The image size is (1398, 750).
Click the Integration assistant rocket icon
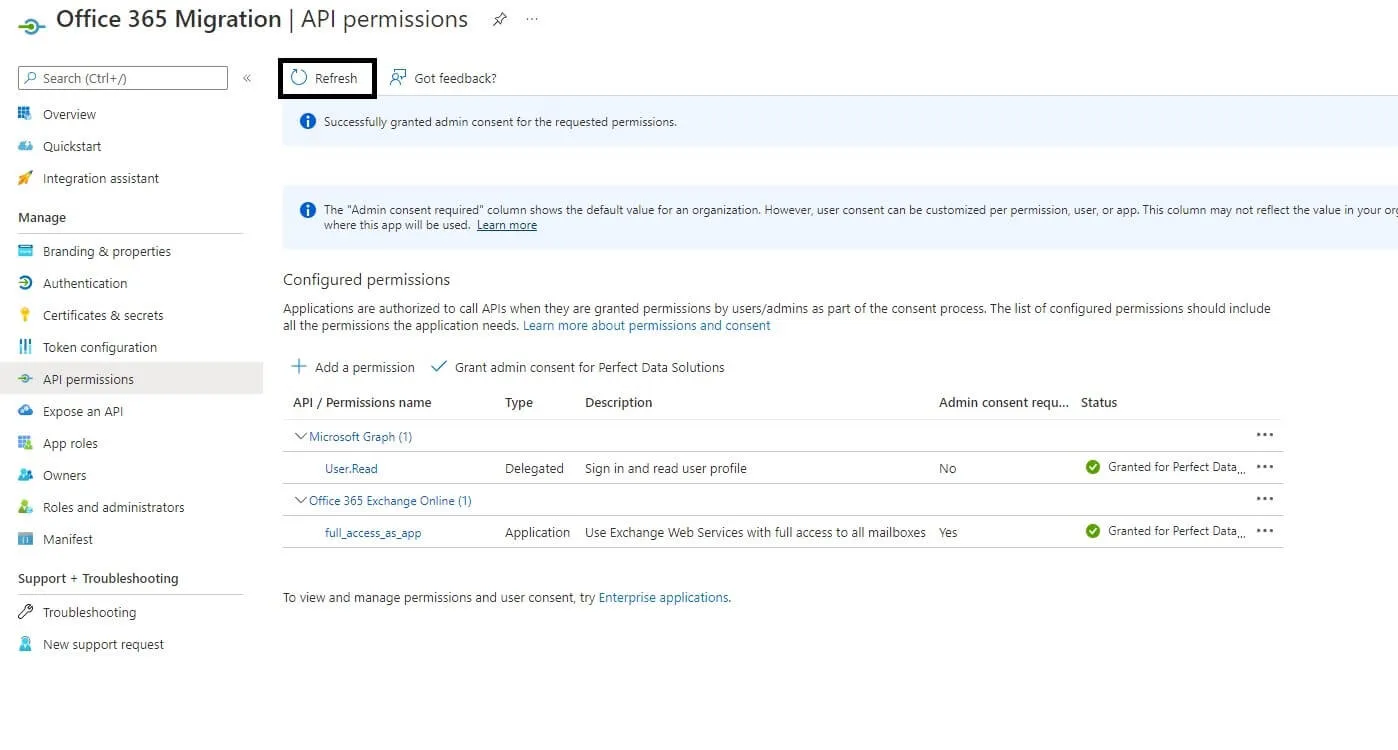click(x=26, y=178)
